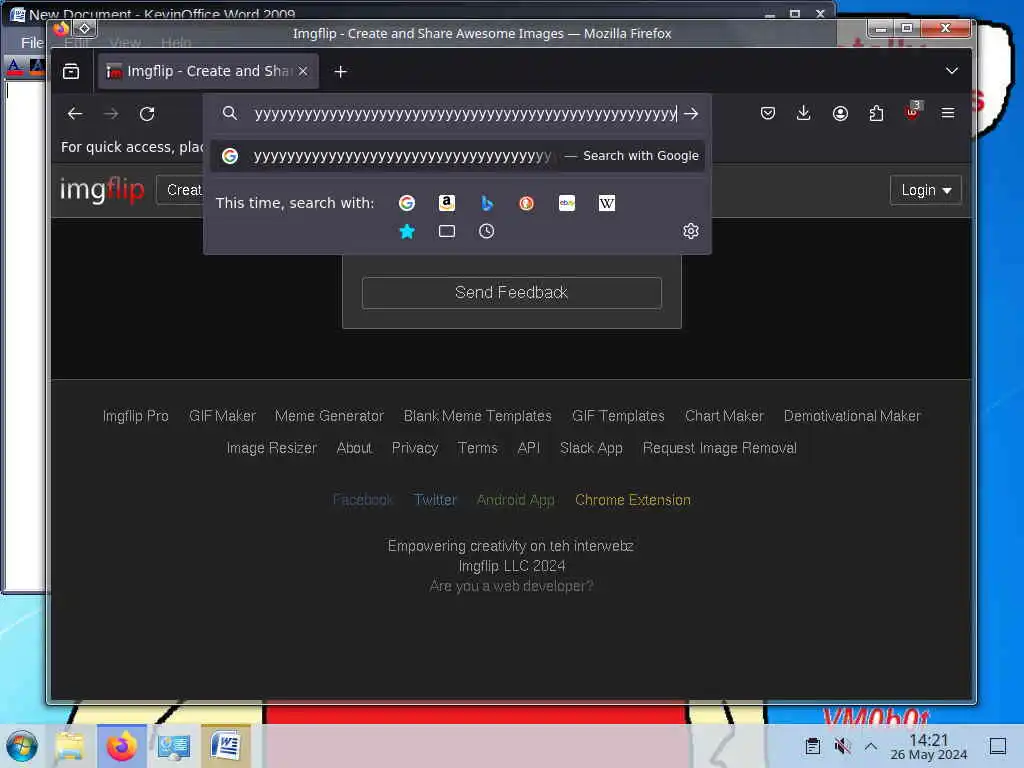Image resolution: width=1024 pixels, height=768 pixels.
Task: Search this time with eBay
Action: click(x=567, y=203)
